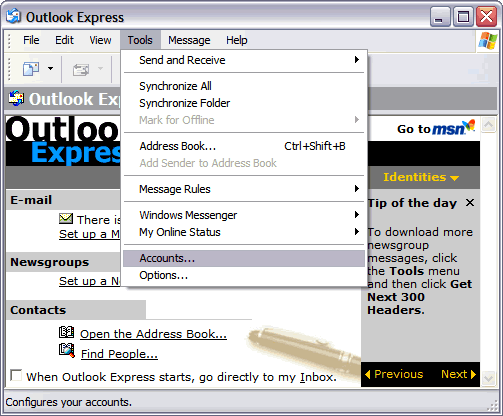Click the Newsgroups section header
The image size is (503, 416).
[63, 262]
